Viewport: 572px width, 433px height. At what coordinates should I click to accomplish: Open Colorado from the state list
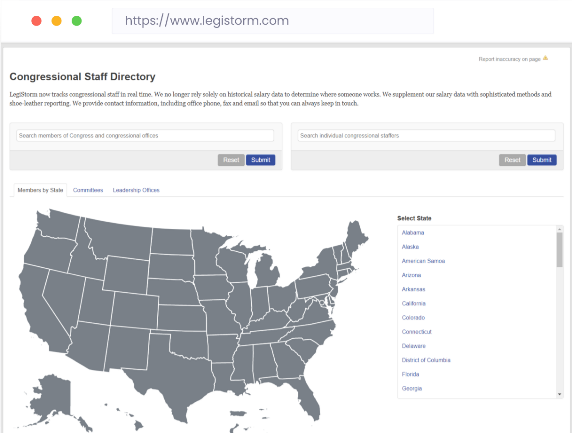413,318
